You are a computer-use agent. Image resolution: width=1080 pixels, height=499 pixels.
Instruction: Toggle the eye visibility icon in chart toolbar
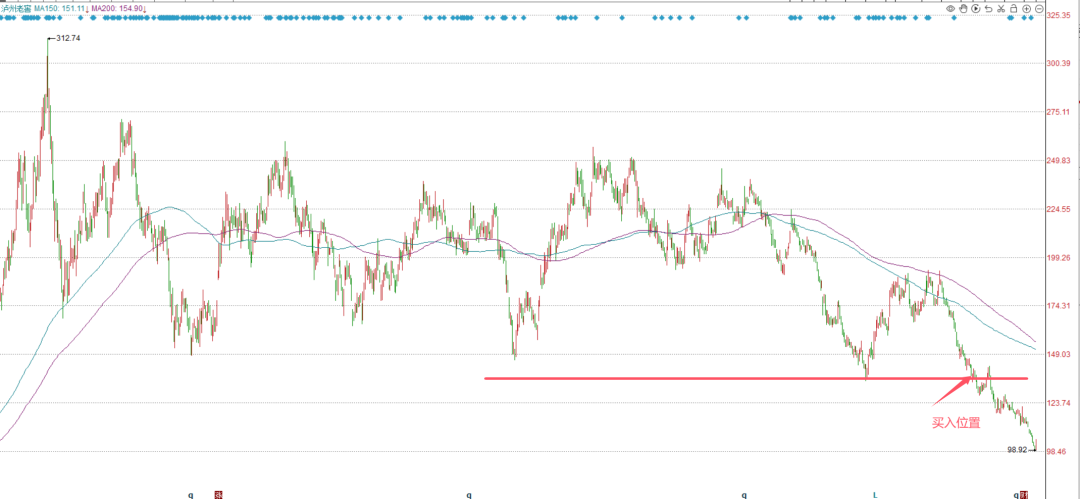951,8
